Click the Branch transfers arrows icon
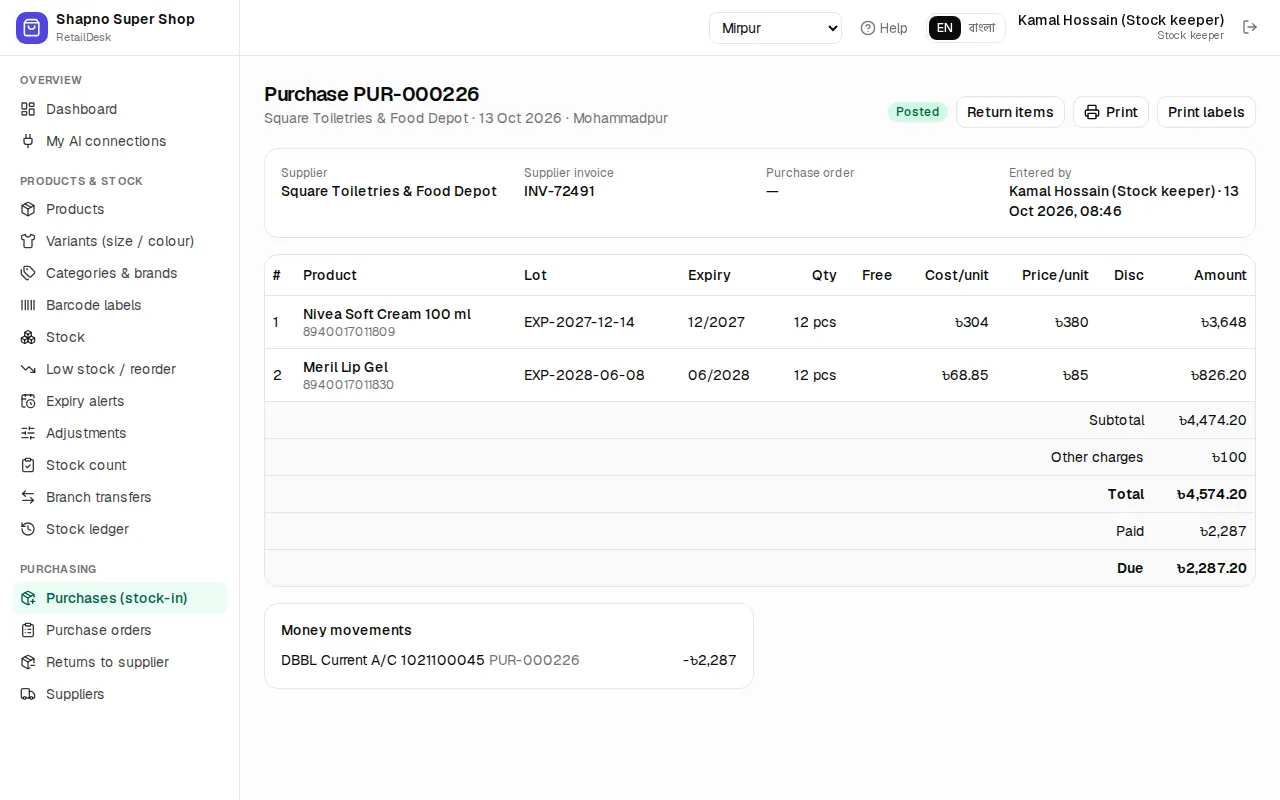Image resolution: width=1280 pixels, height=800 pixels. 28,497
